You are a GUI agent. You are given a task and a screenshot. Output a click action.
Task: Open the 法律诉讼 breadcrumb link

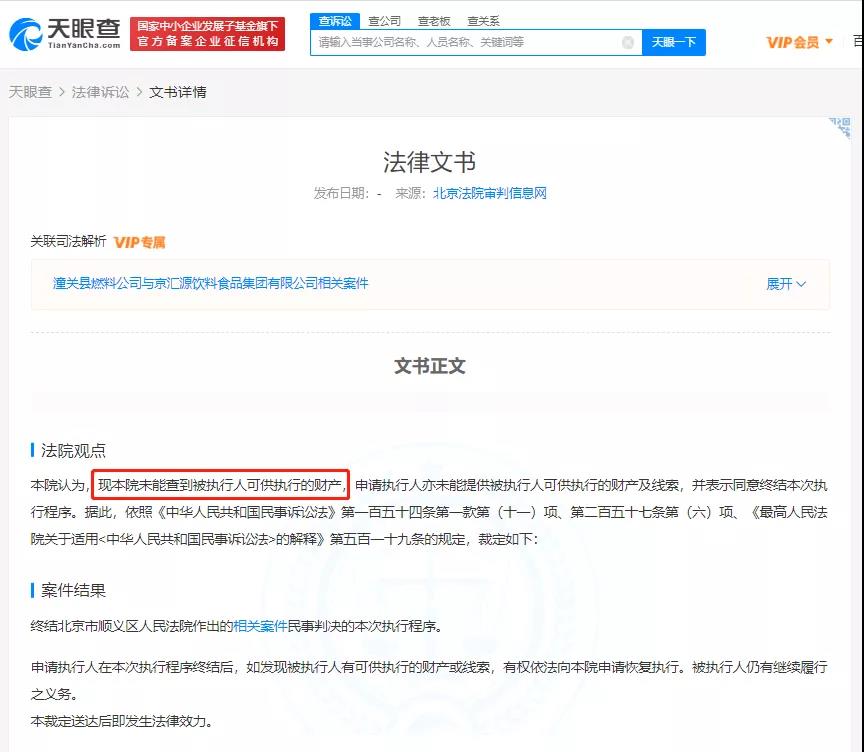click(x=100, y=92)
